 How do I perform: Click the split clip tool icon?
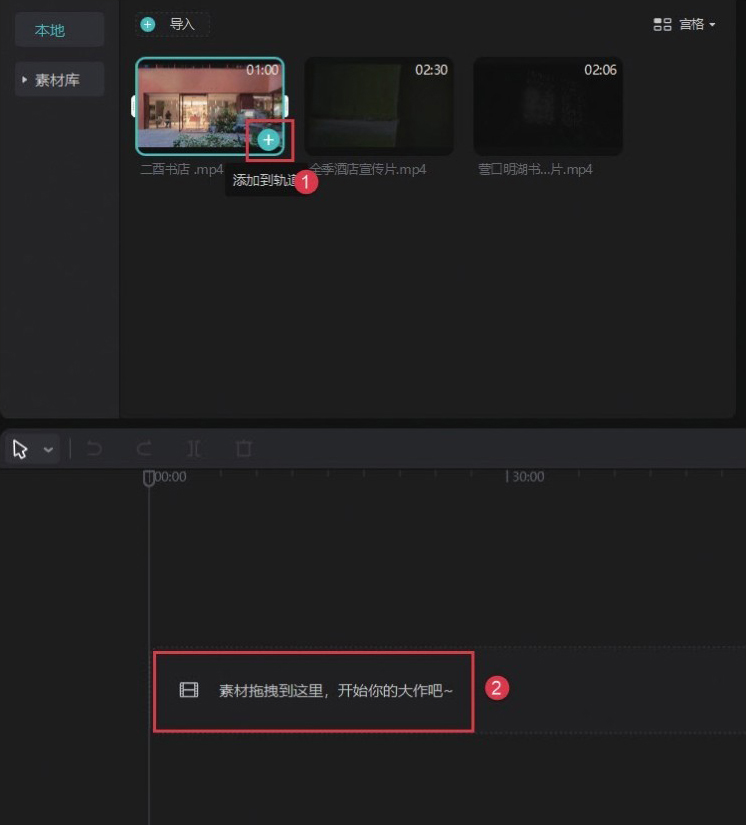[x=194, y=449]
